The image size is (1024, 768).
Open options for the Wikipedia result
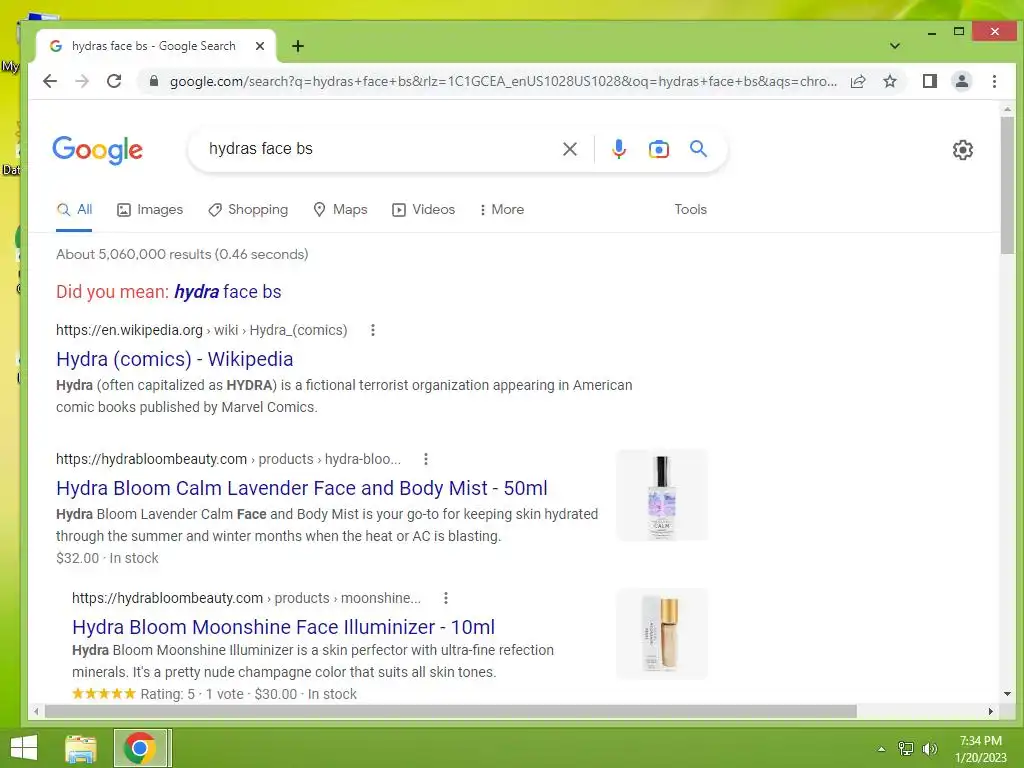pos(373,330)
